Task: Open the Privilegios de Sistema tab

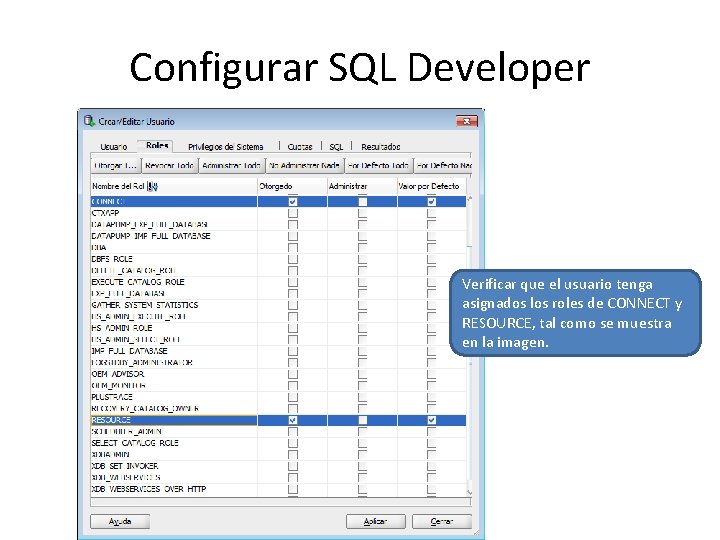Action: (225, 147)
